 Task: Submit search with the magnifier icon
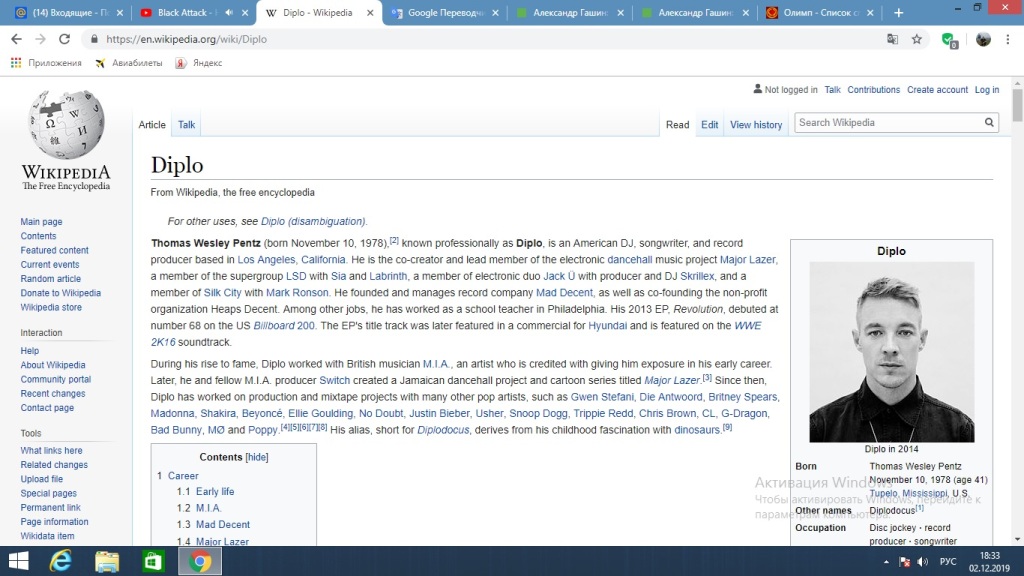pos(989,122)
